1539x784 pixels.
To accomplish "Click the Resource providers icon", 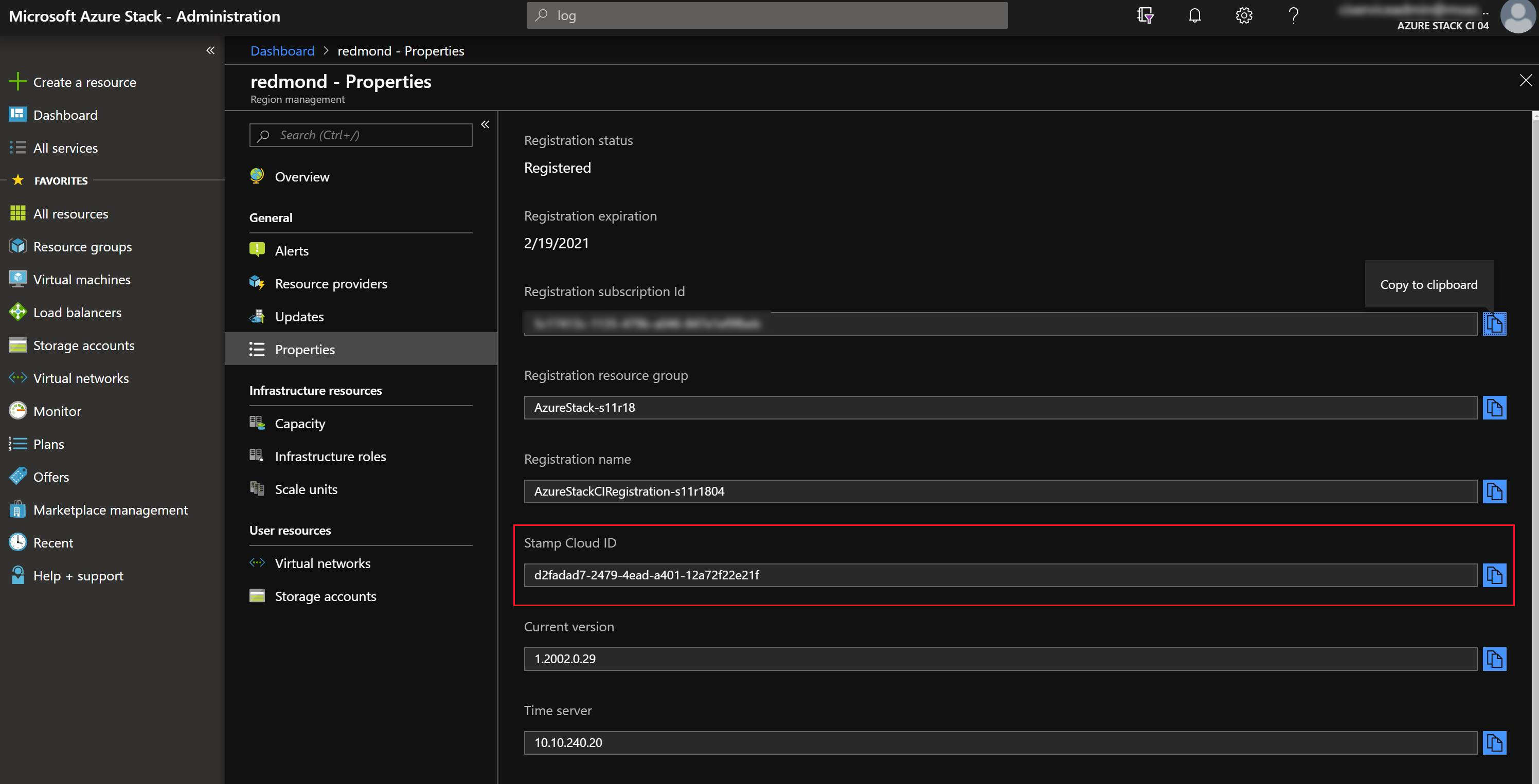I will (x=258, y=283).
